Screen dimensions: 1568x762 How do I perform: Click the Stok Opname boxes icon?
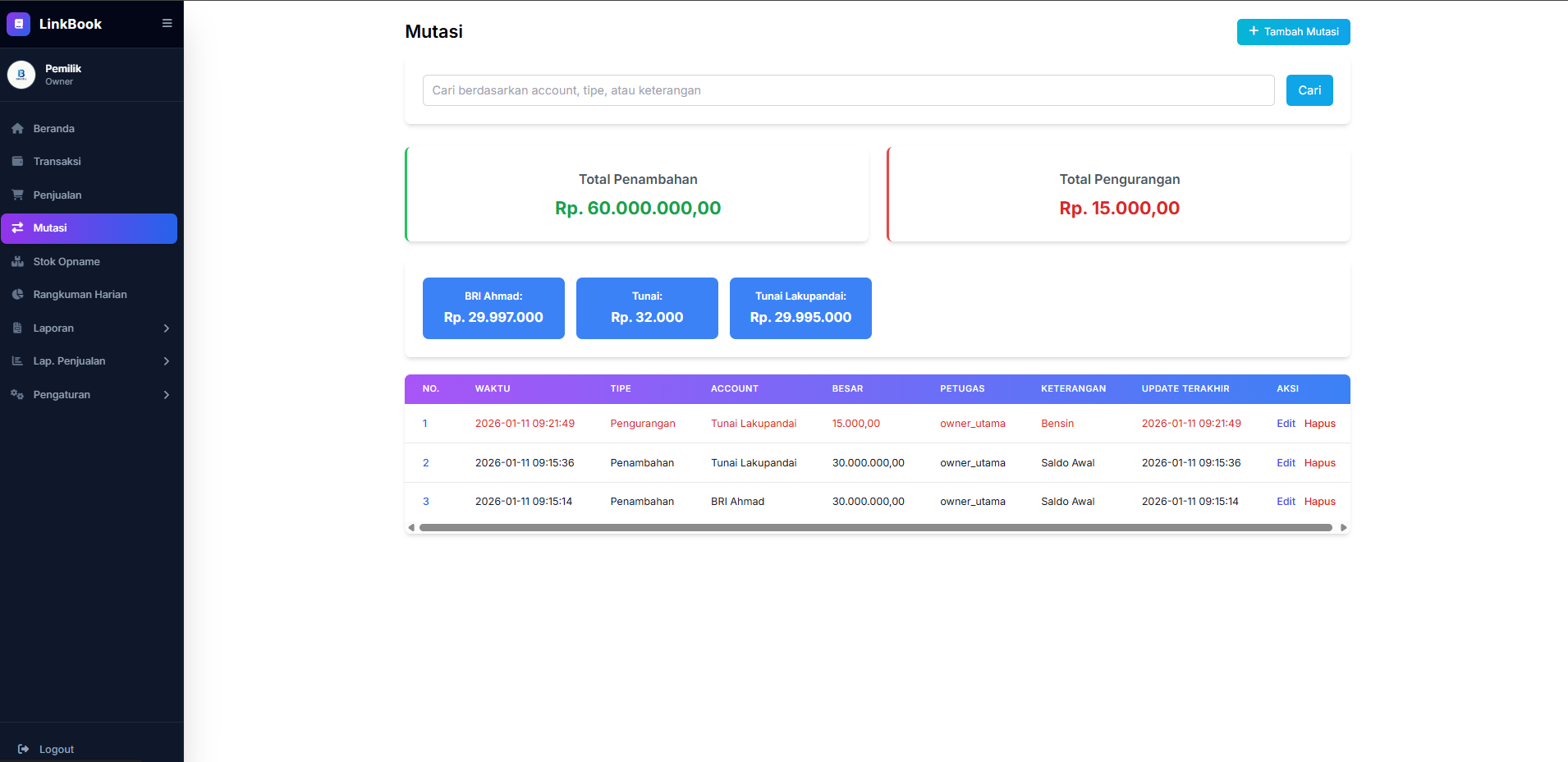click(x=17, y=262)
